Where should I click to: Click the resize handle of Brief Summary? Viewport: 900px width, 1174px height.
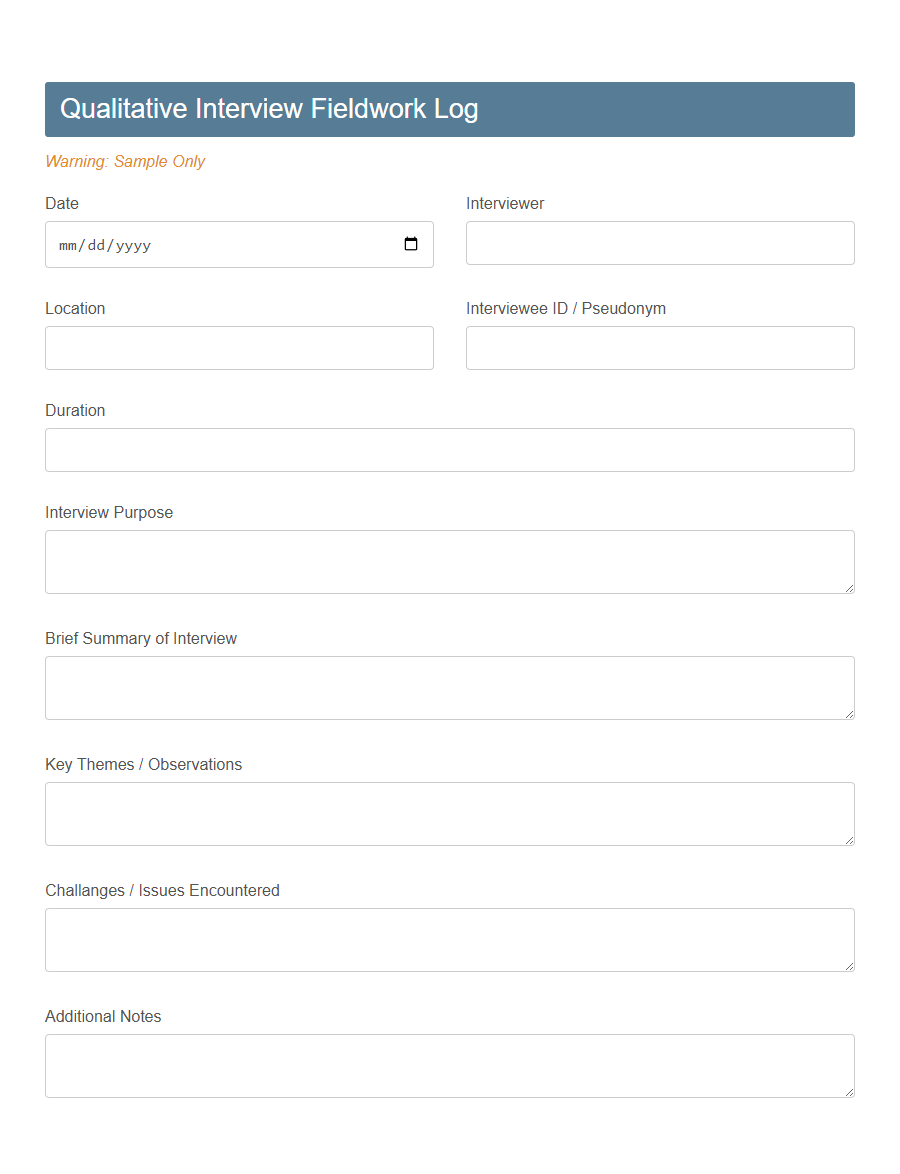850,715
